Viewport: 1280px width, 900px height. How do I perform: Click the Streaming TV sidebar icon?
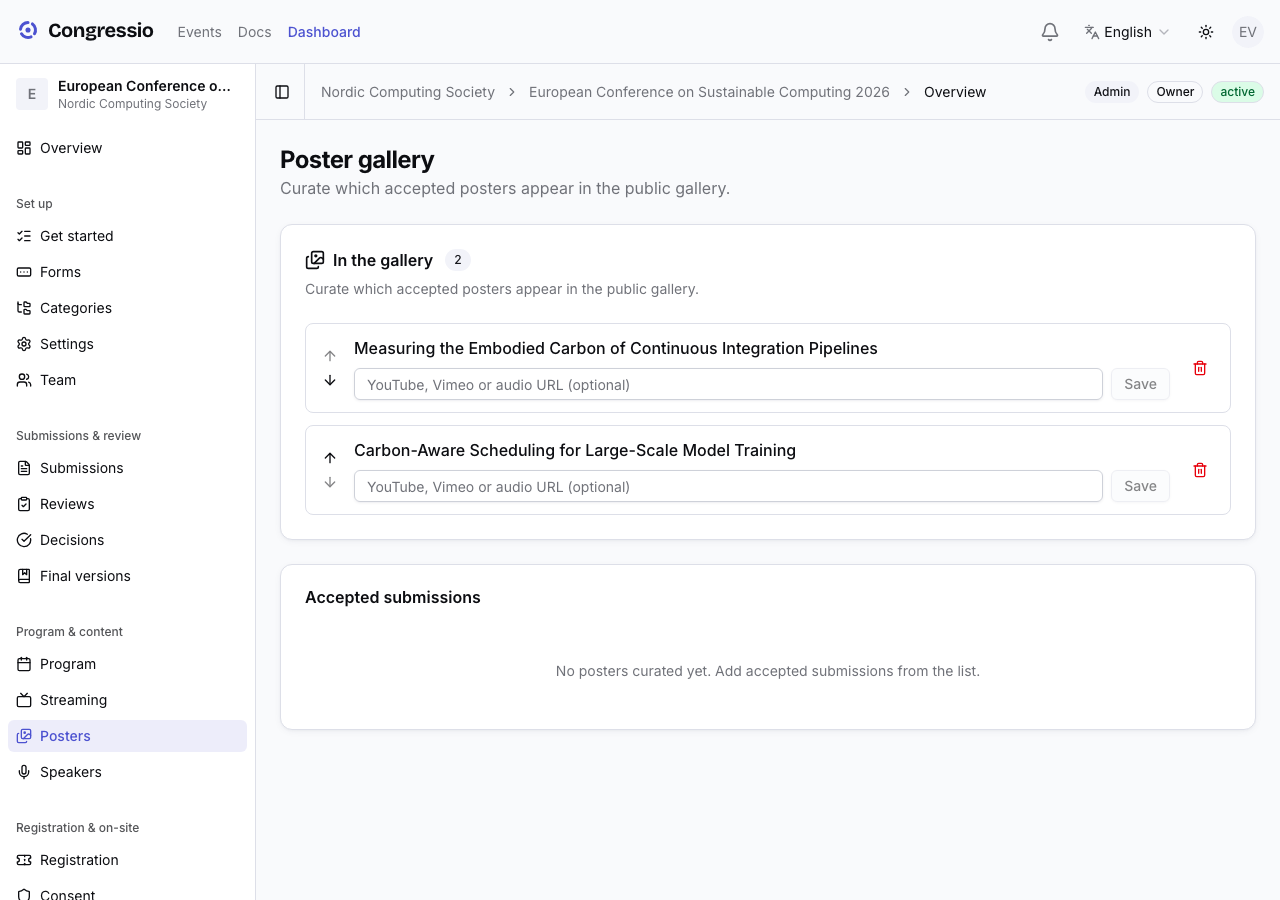click(24, 700)
